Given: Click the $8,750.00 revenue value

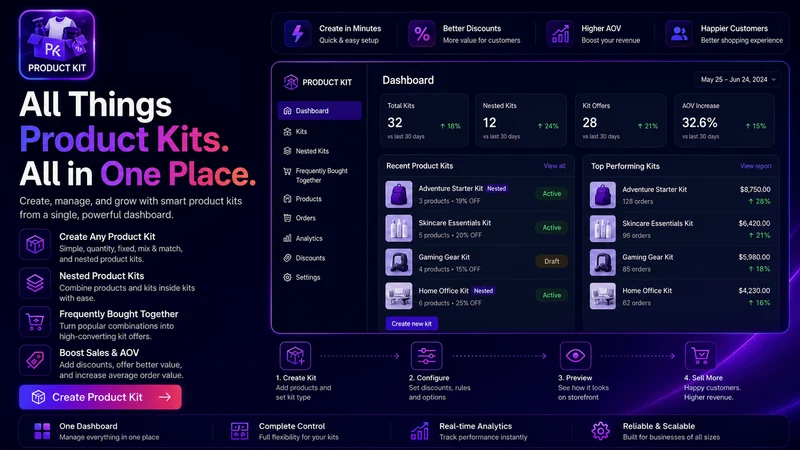Looking at the screenshot, I should (755, 189).
